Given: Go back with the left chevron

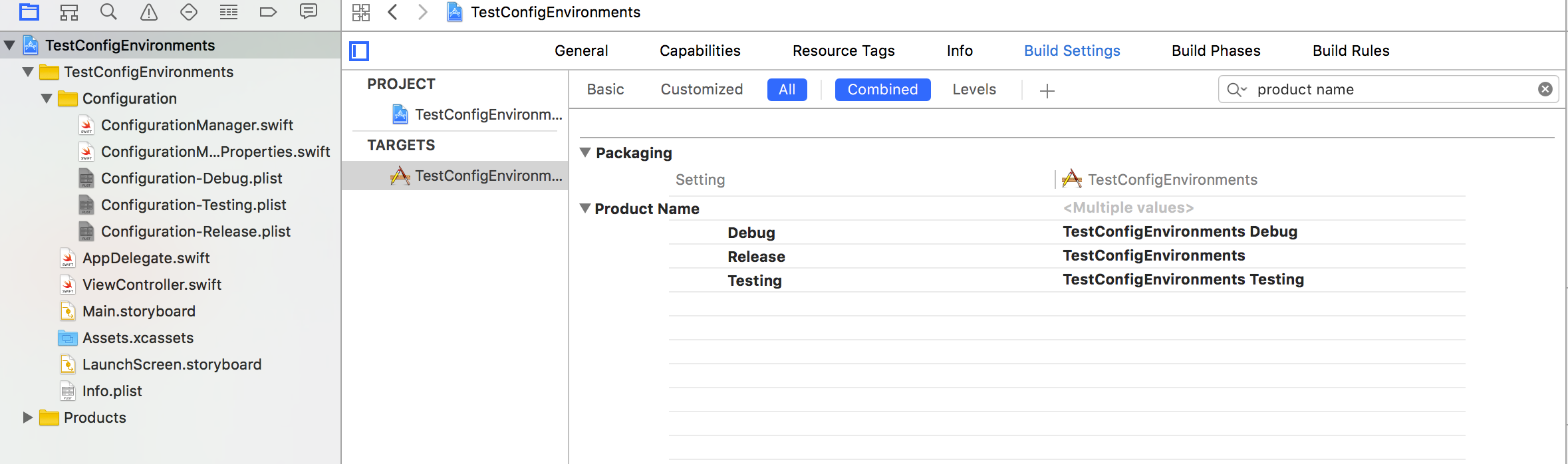Looking at the screenshot, I should (x=393, y=12).
